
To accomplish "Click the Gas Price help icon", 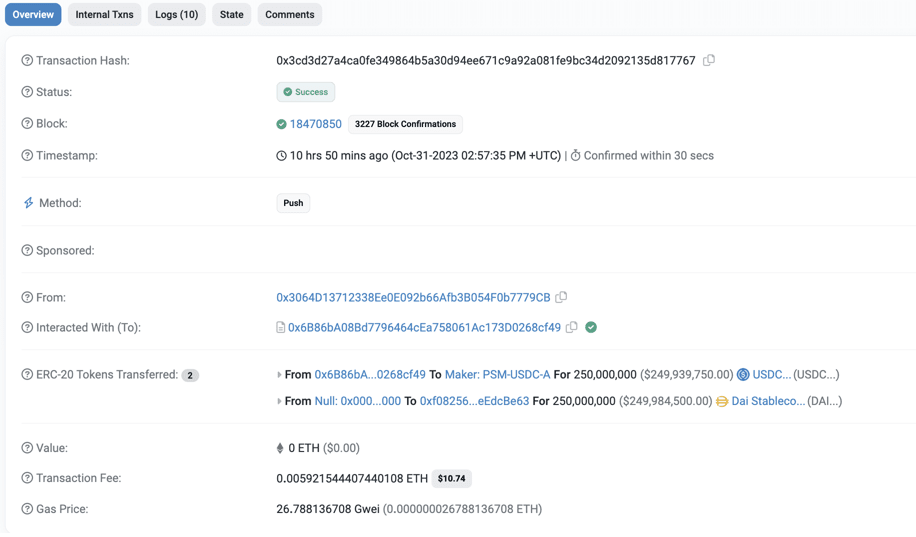I will [x=27, y=509].
